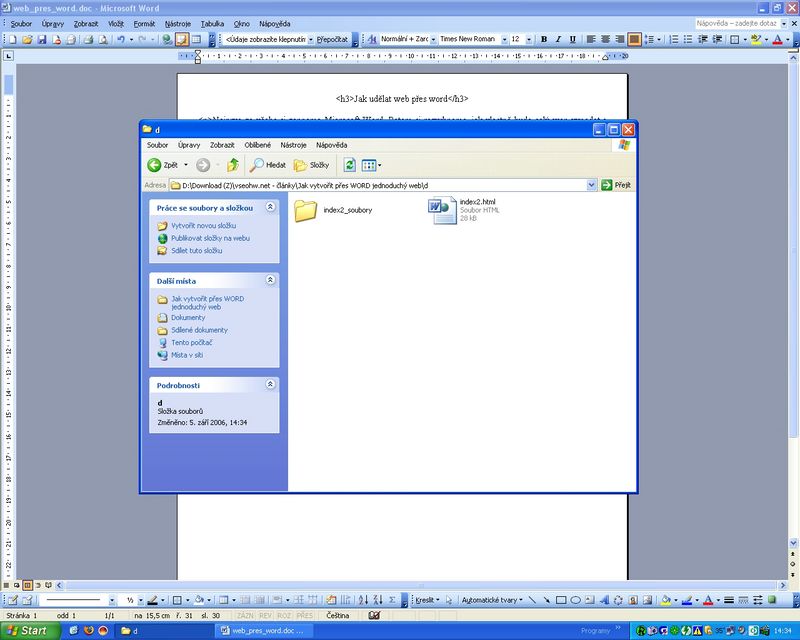Center the text in Word
The height and width of the screenshot is (640, 800).
click(x=605, y=39)
